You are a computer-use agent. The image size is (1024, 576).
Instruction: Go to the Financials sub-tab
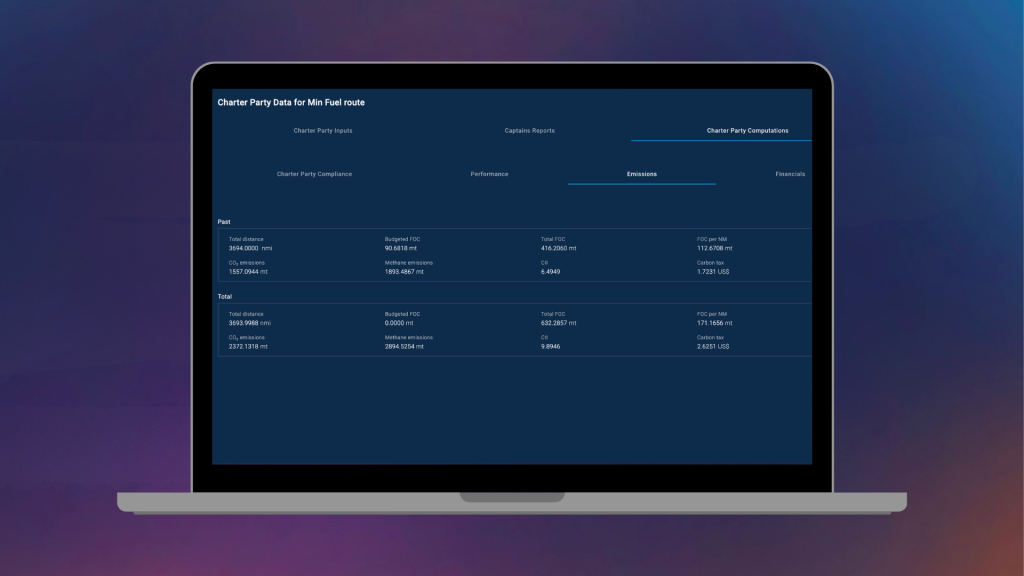789,174
